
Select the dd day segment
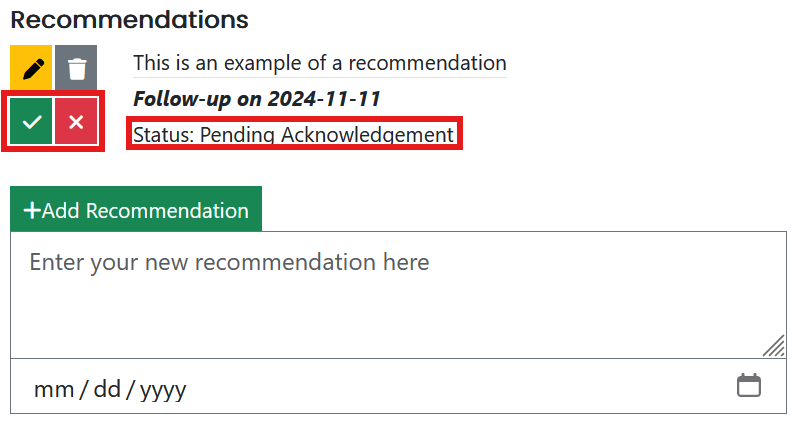click(107, 388)
